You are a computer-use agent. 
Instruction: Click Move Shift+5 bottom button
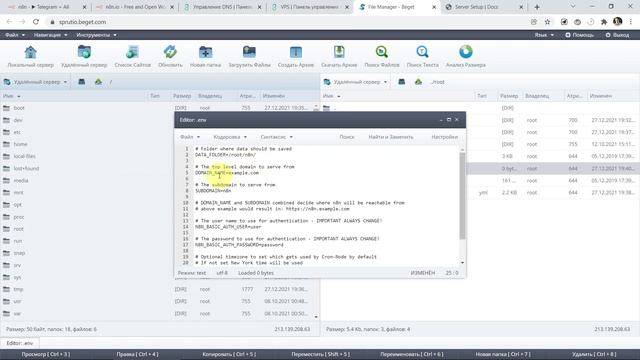(320, 354)
